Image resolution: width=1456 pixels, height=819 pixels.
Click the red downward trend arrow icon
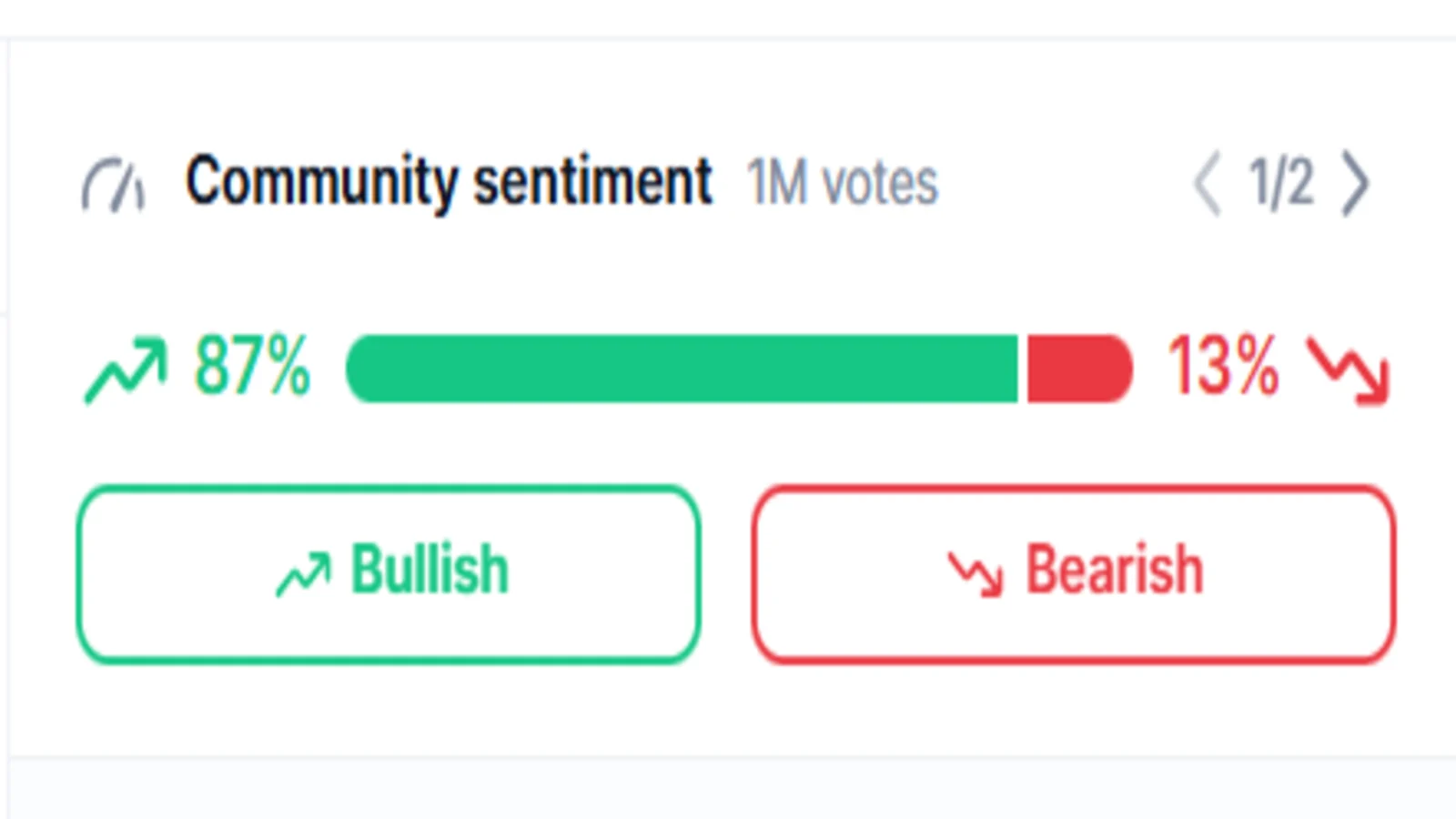1349,369
